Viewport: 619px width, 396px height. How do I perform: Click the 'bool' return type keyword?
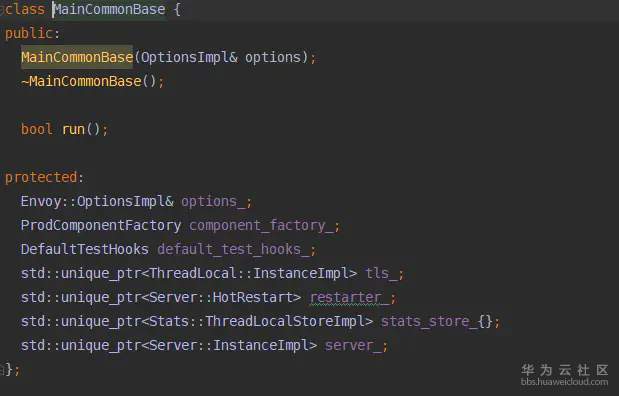click(x=37, y=129)
